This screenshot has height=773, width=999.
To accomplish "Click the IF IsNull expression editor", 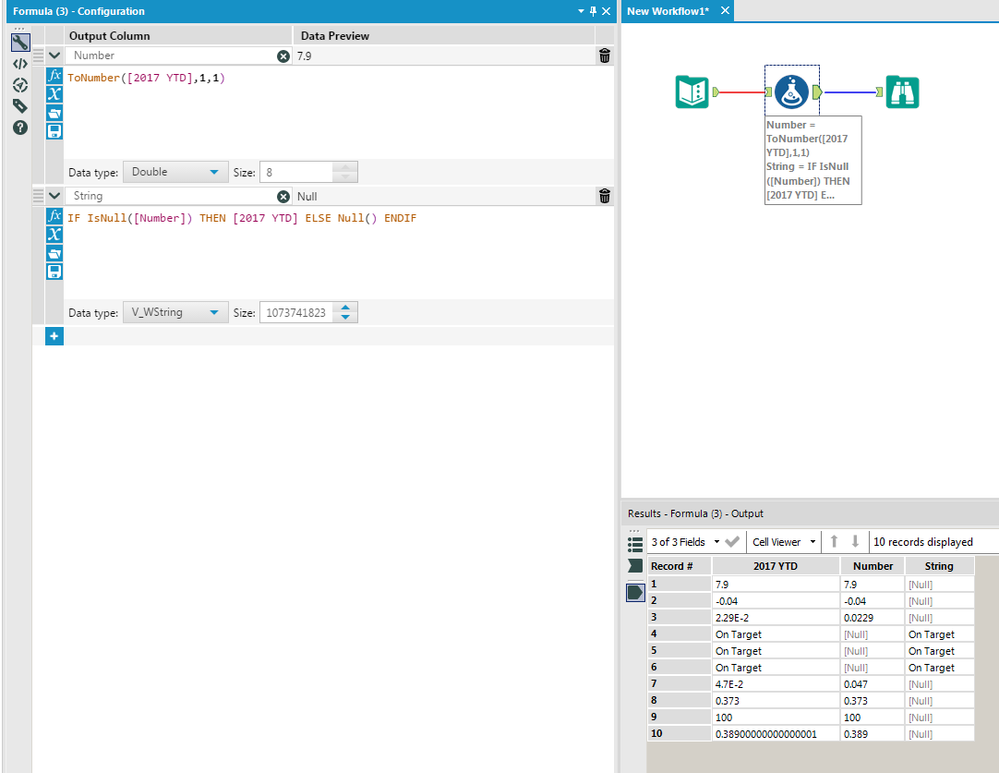I will 338,252.
